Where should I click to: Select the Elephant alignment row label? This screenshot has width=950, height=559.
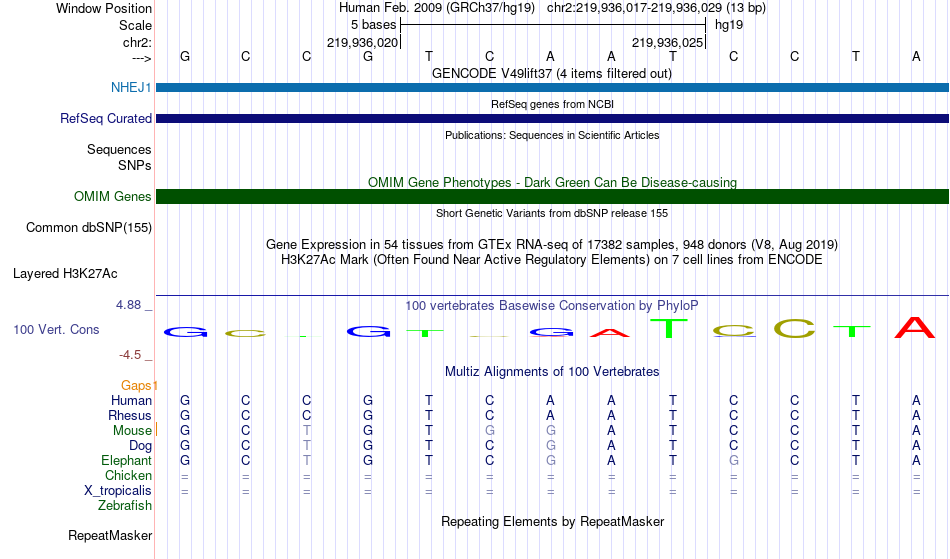click(x=126, y=460)
